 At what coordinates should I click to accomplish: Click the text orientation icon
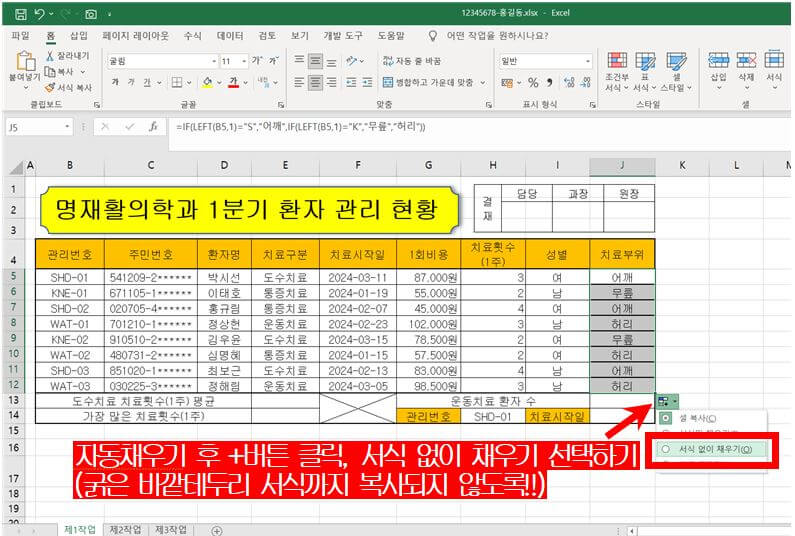point(351,61)
